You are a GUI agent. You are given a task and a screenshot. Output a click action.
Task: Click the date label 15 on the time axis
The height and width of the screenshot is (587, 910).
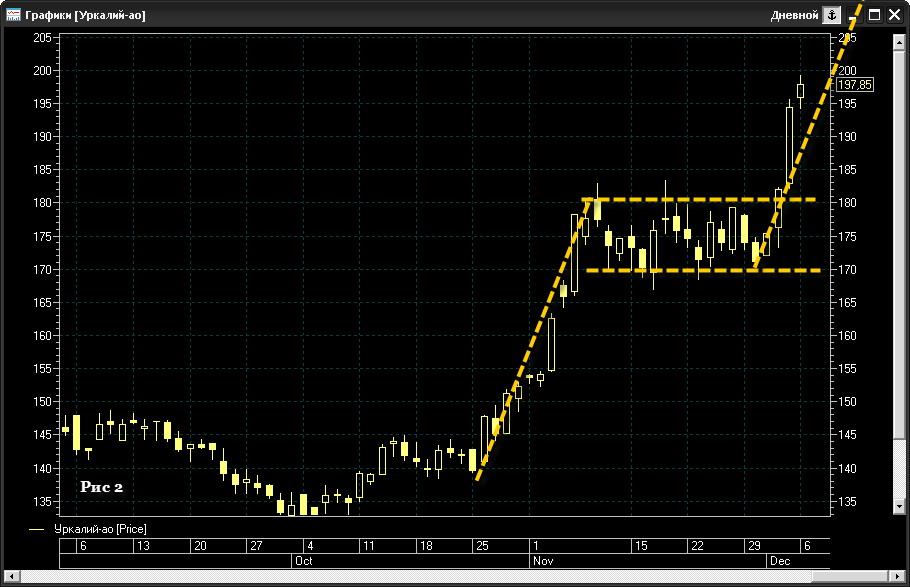point(641,546)
